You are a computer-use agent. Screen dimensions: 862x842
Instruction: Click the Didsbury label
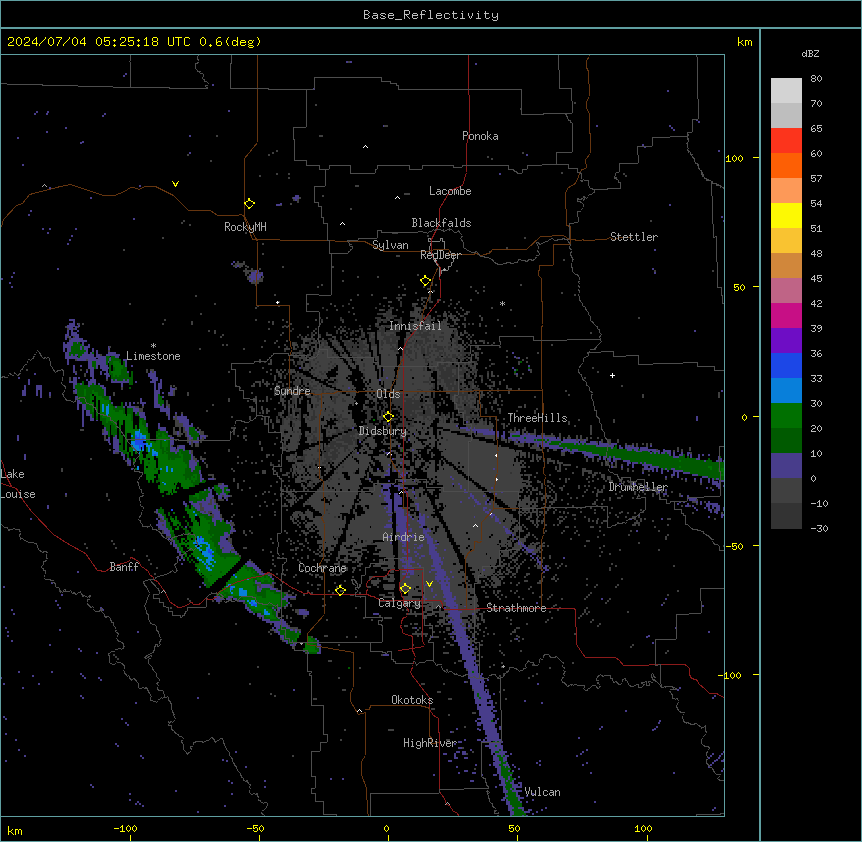click(383, 431)
